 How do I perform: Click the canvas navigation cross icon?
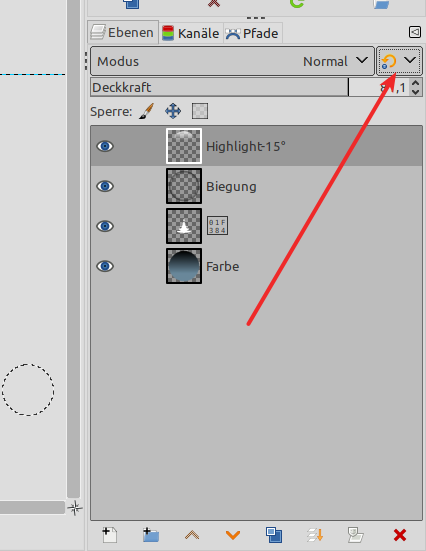click(75, 508)
